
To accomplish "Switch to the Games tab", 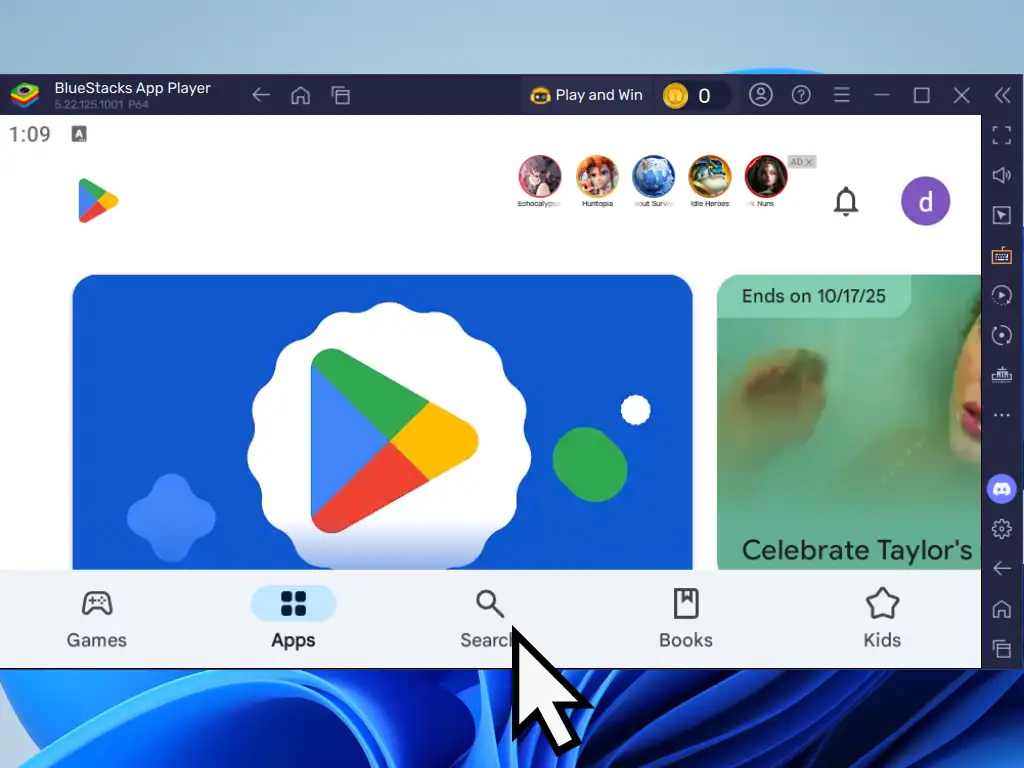I will (97, 619).
